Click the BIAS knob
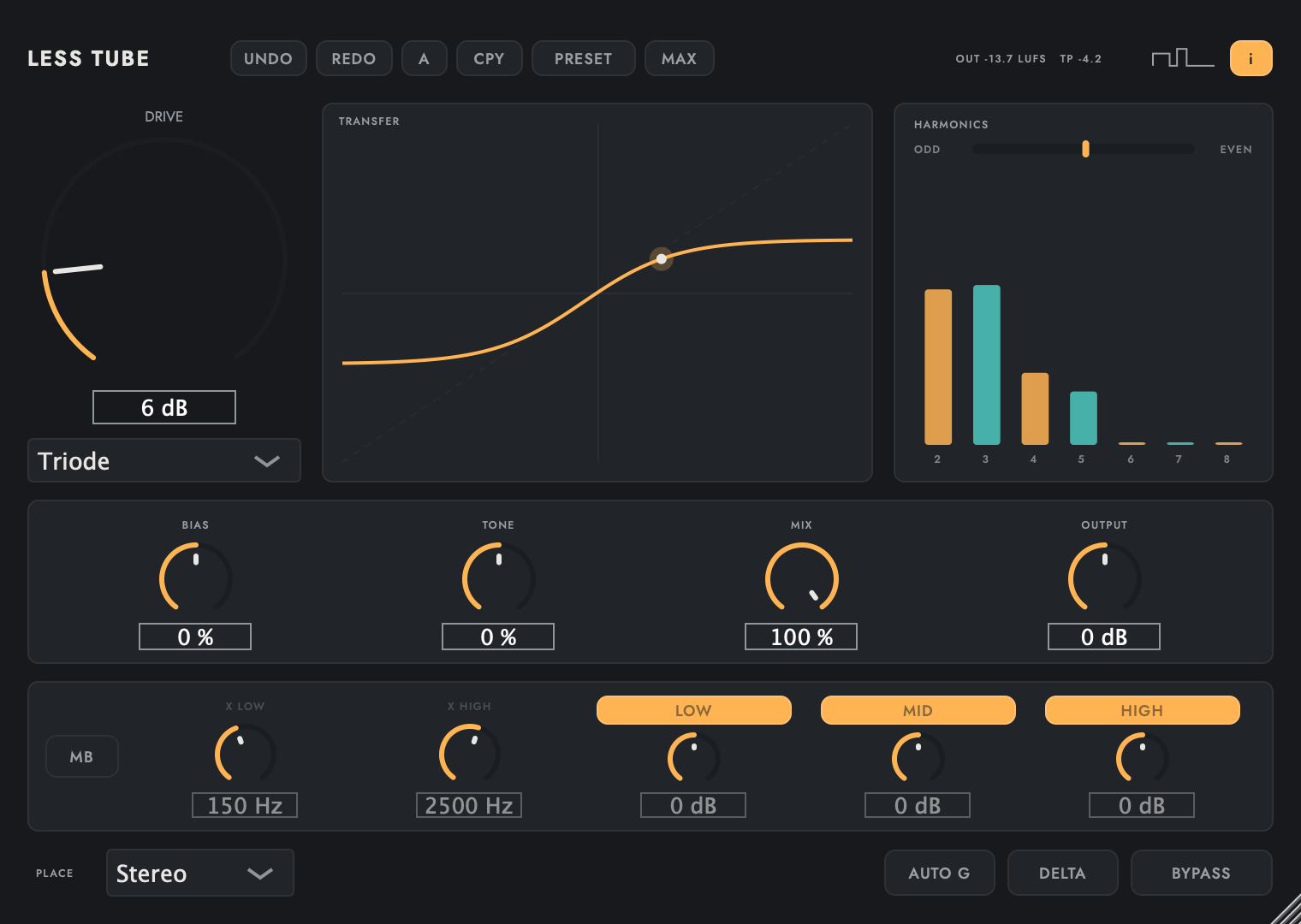This screenshot has width=1301, height=924. pos(195,578)
